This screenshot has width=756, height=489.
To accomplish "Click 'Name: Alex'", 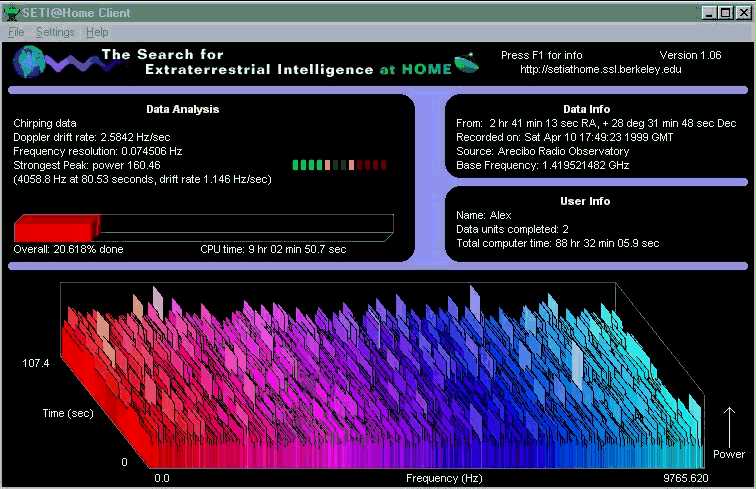I will [484, 215].
